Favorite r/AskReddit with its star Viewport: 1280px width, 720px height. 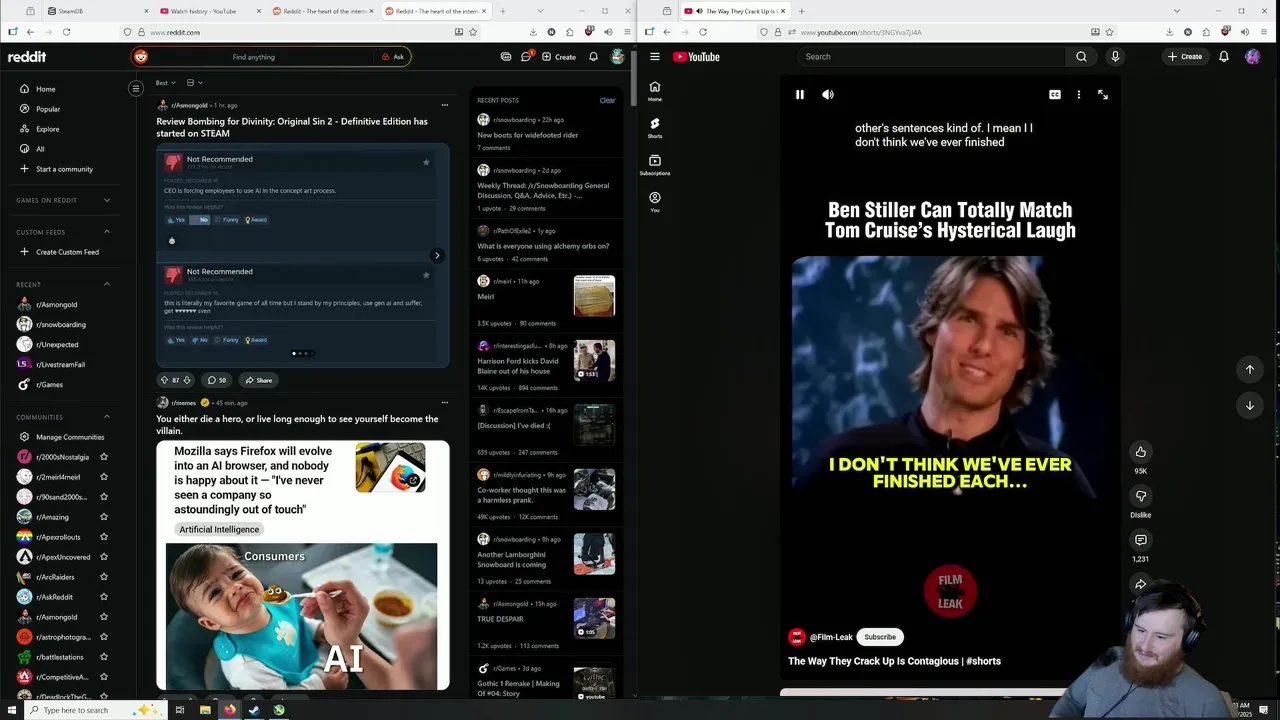point(104,597)
